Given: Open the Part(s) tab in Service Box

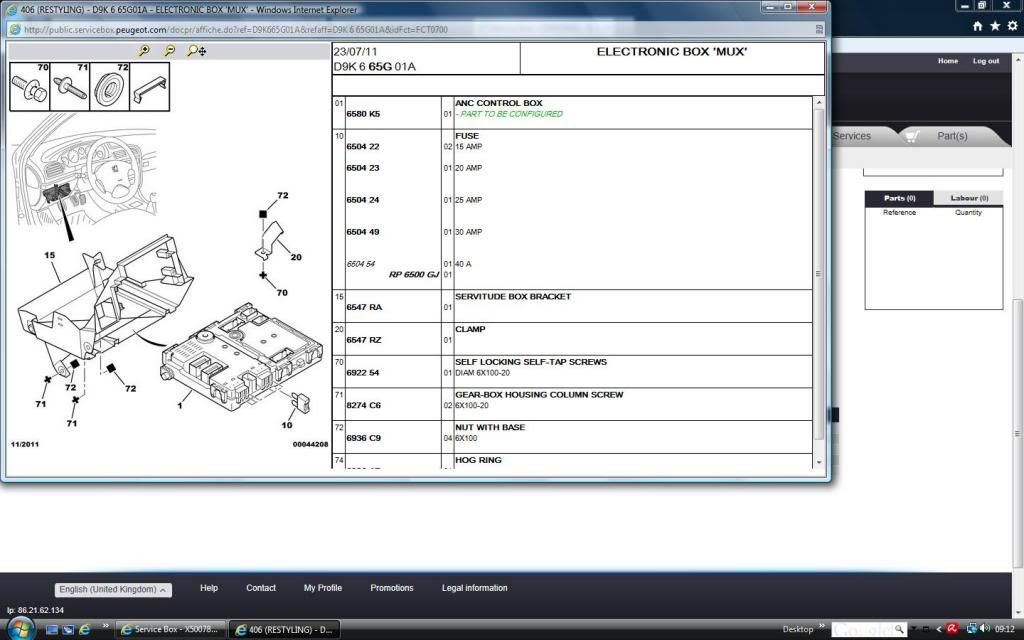Looking at the screenshot, I should click(x=952, y=136).
